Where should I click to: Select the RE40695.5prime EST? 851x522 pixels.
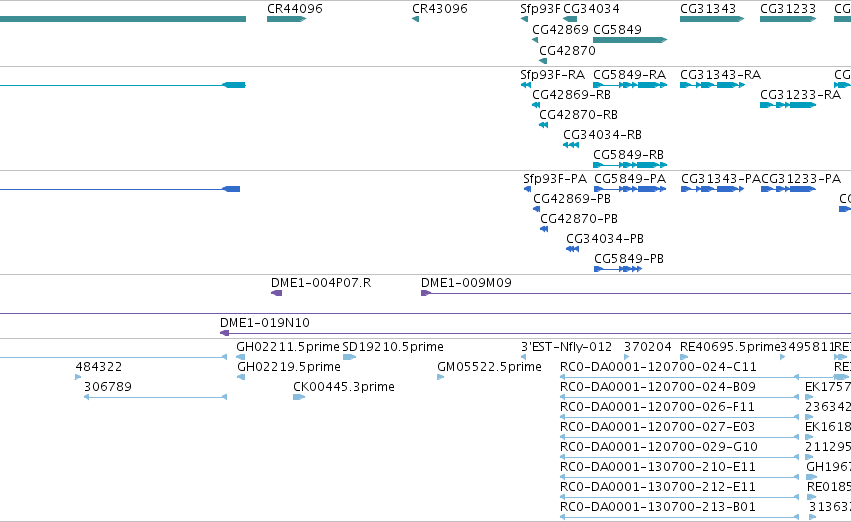(684, 358)
